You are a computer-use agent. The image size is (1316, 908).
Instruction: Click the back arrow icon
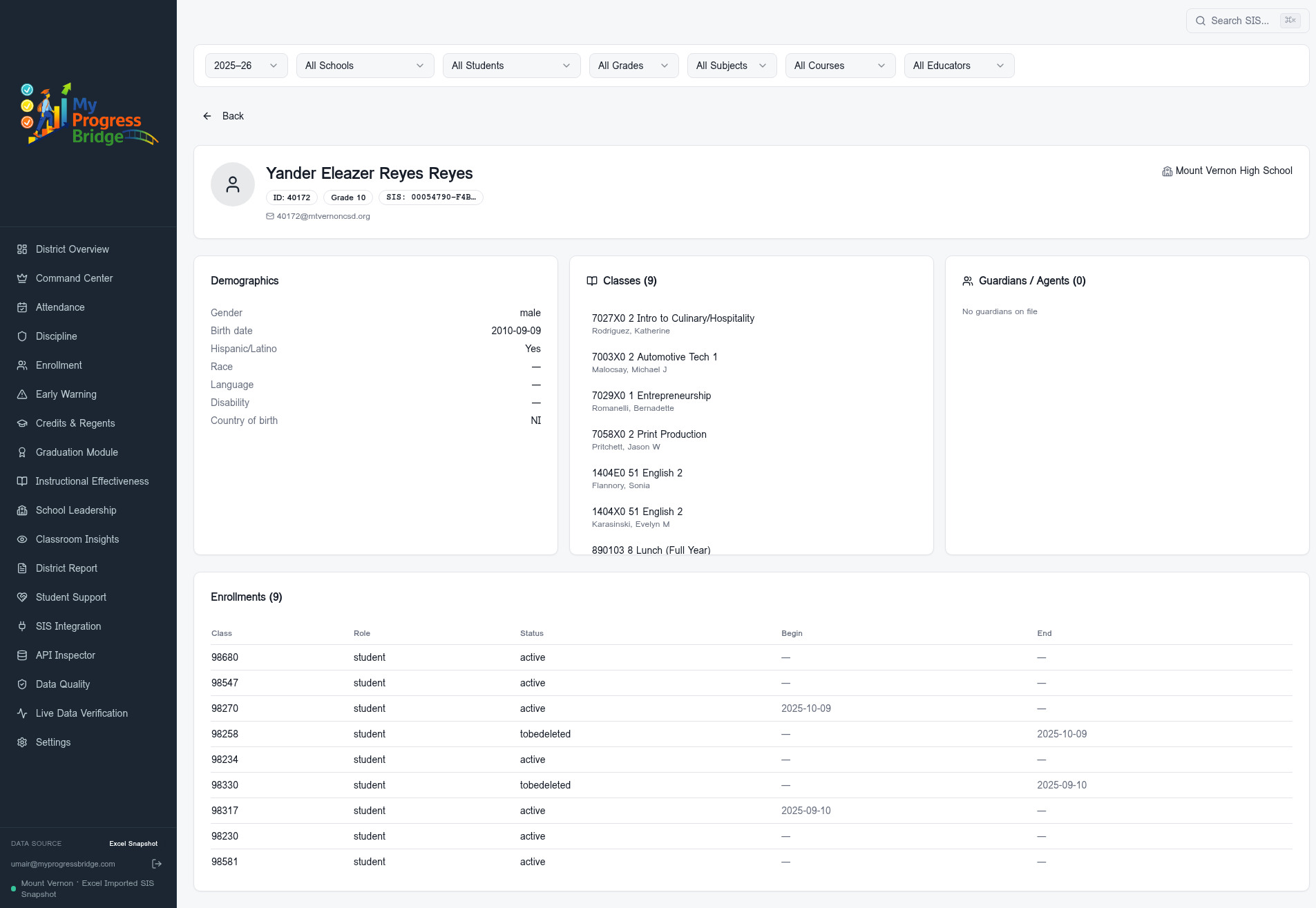click(x=207, y=116)
